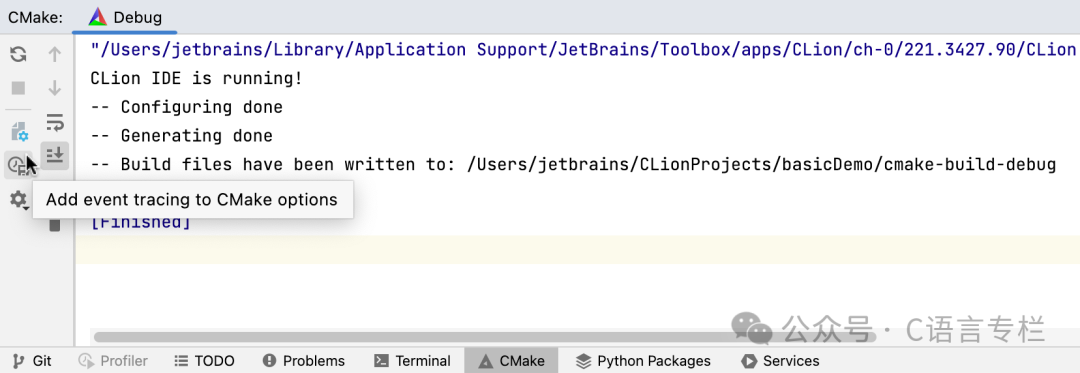Click the CLion executable path line
1080x373 pixels.
pos(583,50)
